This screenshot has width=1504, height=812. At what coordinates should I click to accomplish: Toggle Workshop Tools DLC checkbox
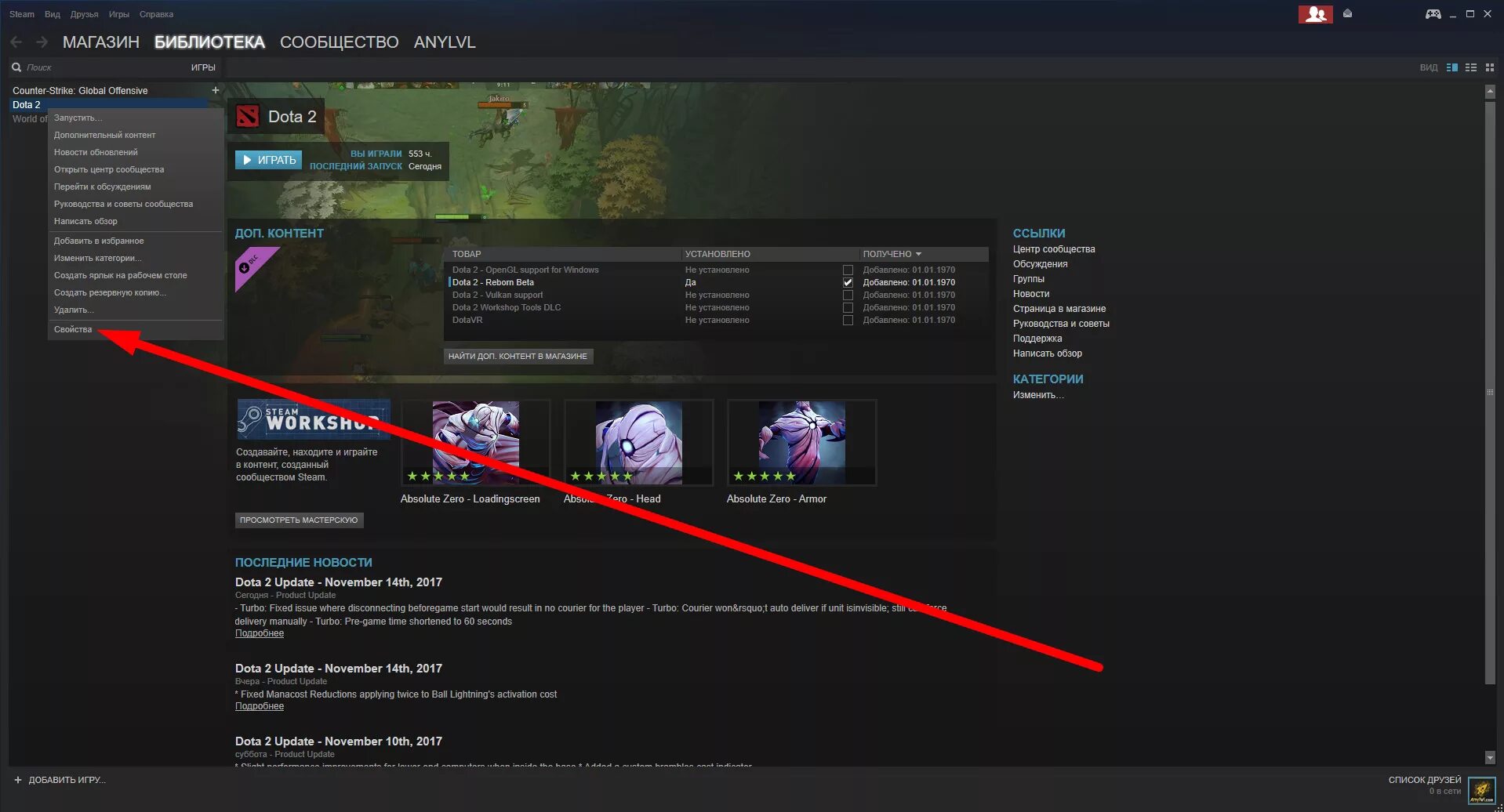click(848, 308)
